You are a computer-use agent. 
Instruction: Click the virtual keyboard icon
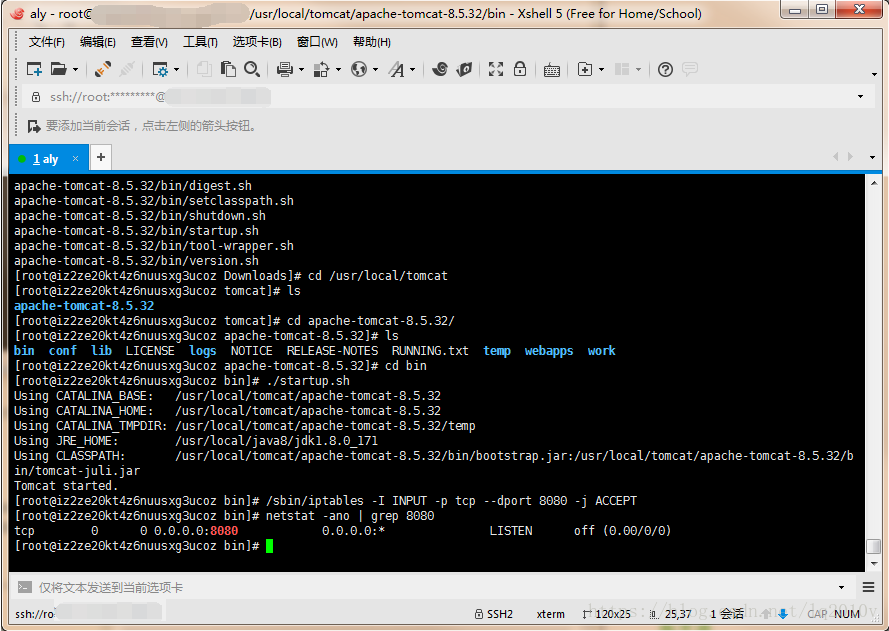click(552, 70)
